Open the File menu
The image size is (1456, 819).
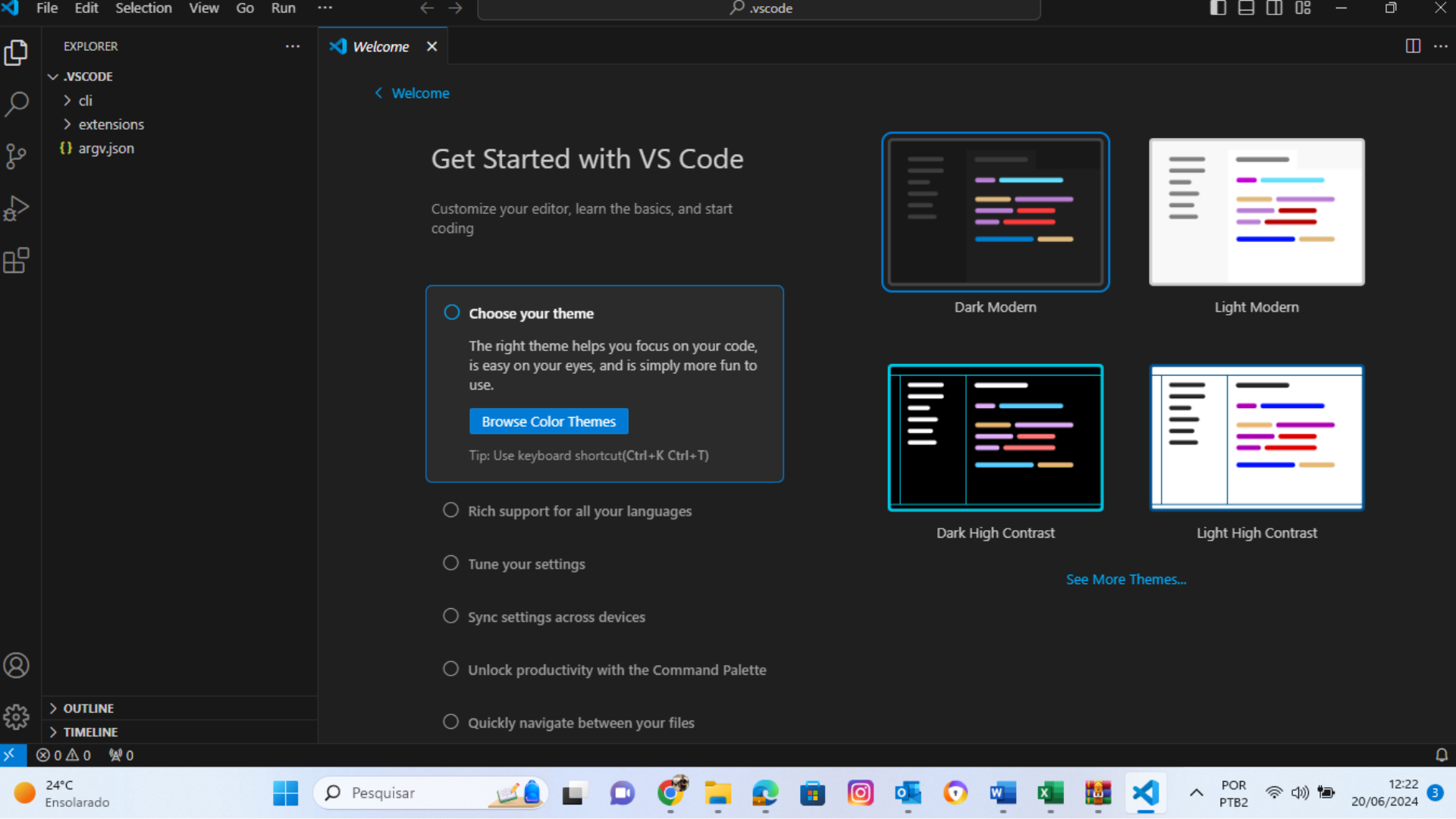pyautogui.click(x=47, y=9)
